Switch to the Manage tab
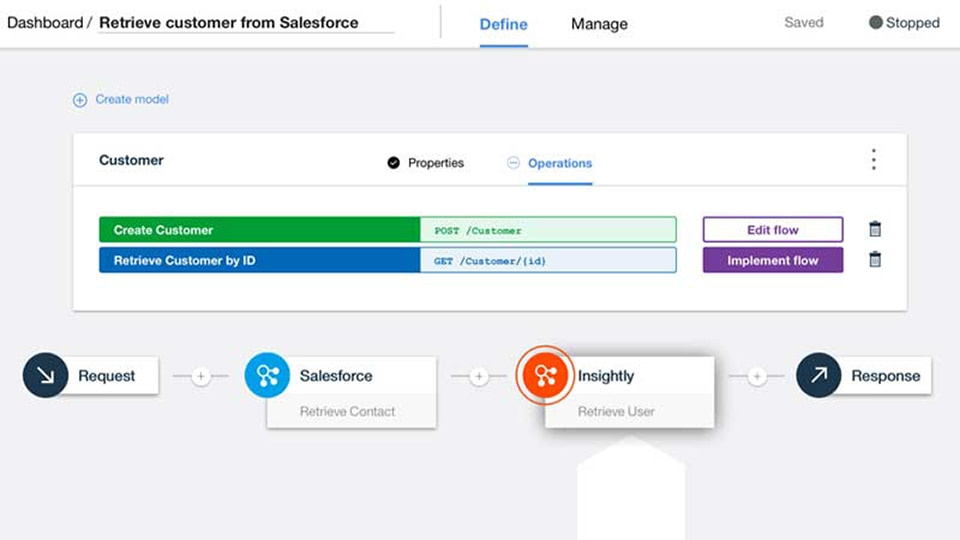 [x=599, y=24]
